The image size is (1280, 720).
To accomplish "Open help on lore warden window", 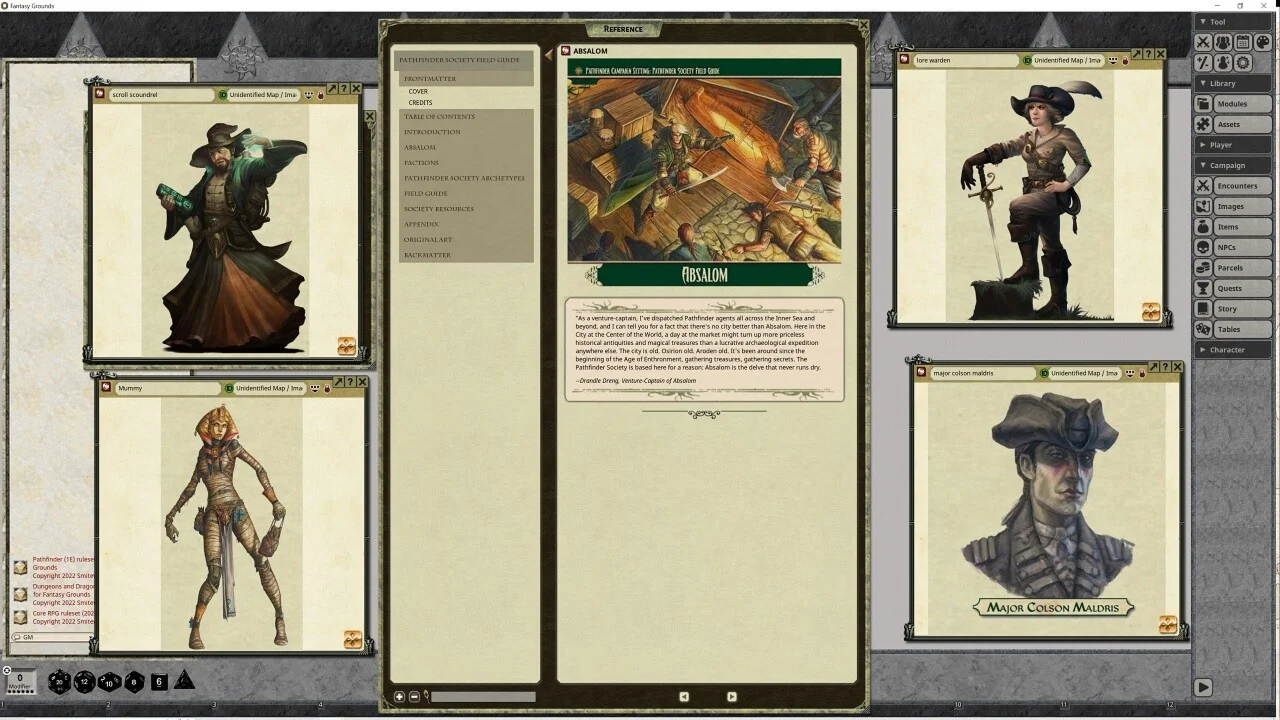I will (1148, 54).
